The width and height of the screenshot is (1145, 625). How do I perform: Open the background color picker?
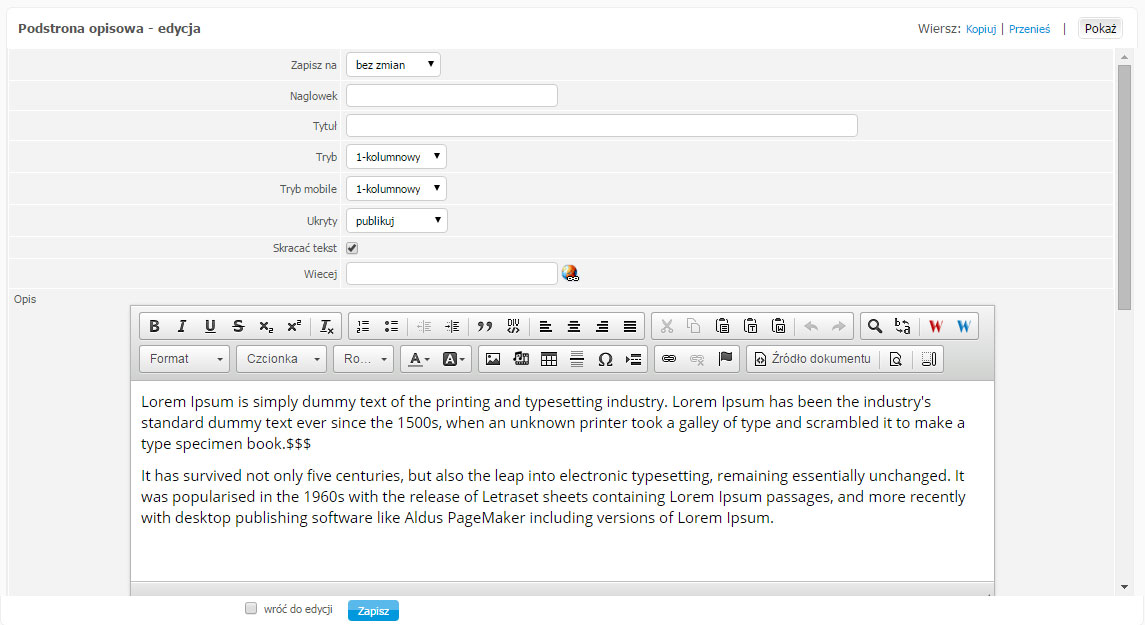[x=453, y=359]
